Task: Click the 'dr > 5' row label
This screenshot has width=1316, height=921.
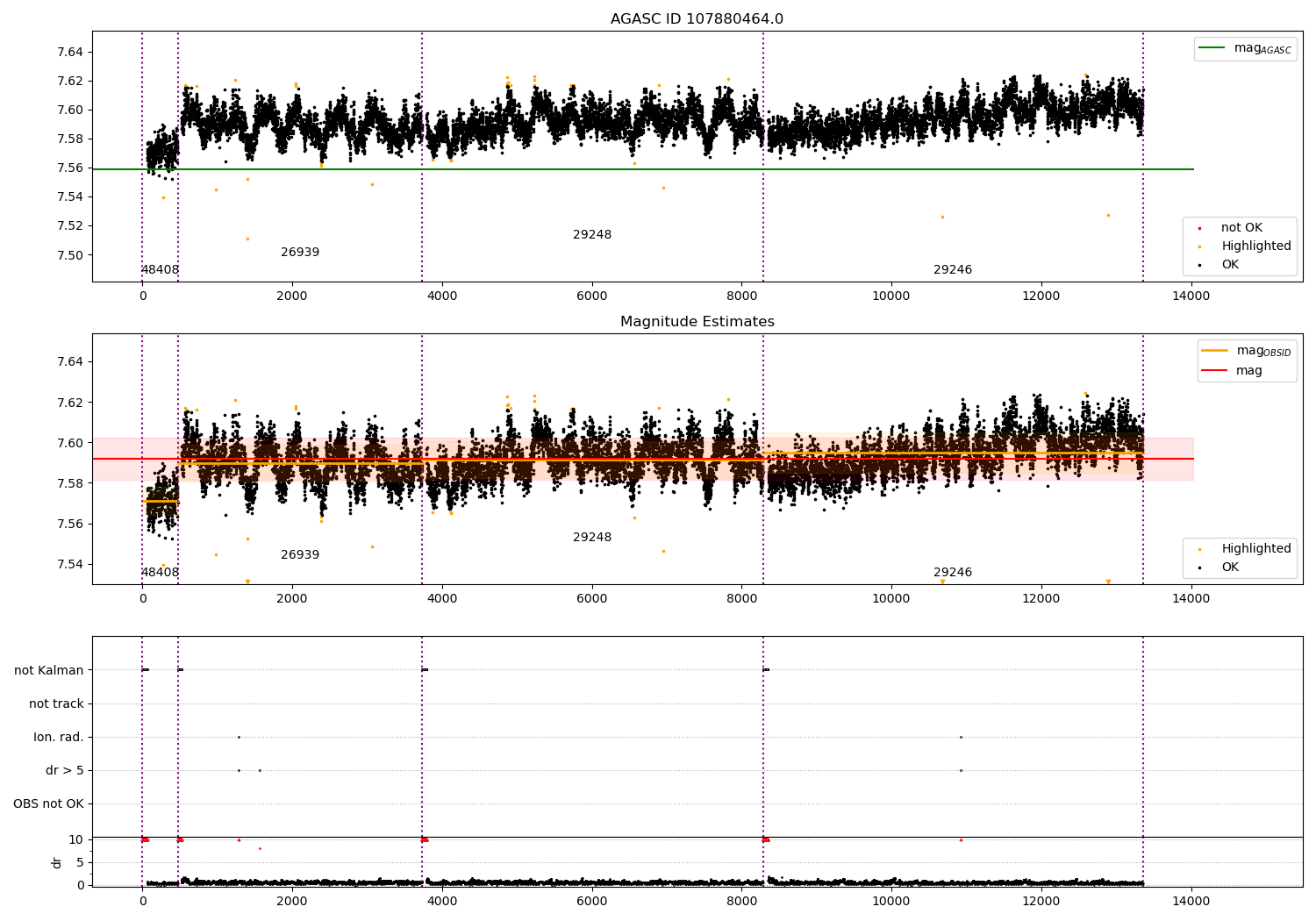Action: [x=65, y=770]
